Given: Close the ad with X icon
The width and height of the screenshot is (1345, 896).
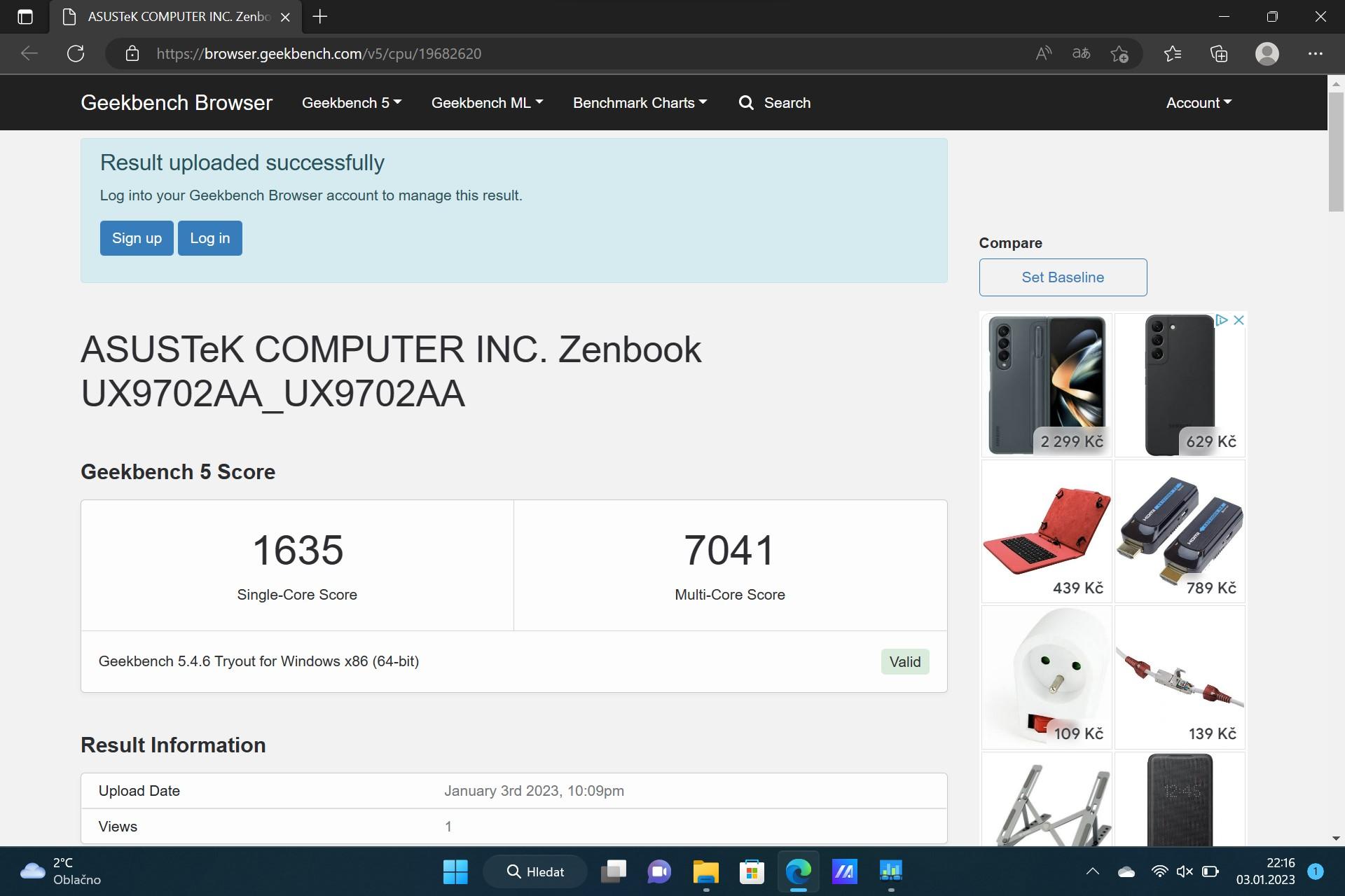Looking at the screenshot, I should [1239, 320].
